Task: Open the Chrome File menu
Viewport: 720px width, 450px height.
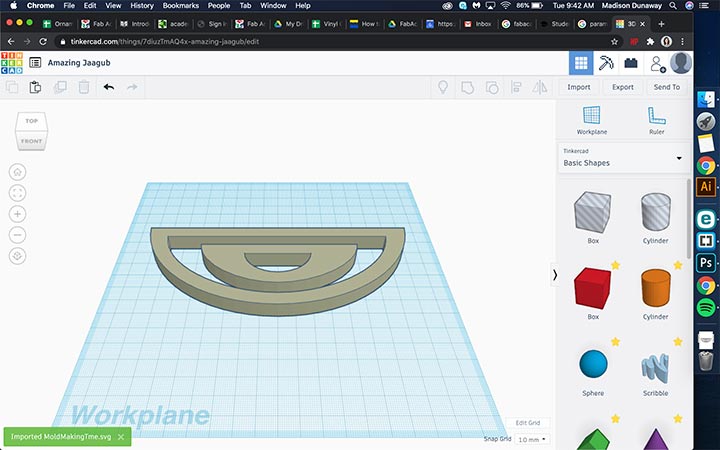Action: 69,6
